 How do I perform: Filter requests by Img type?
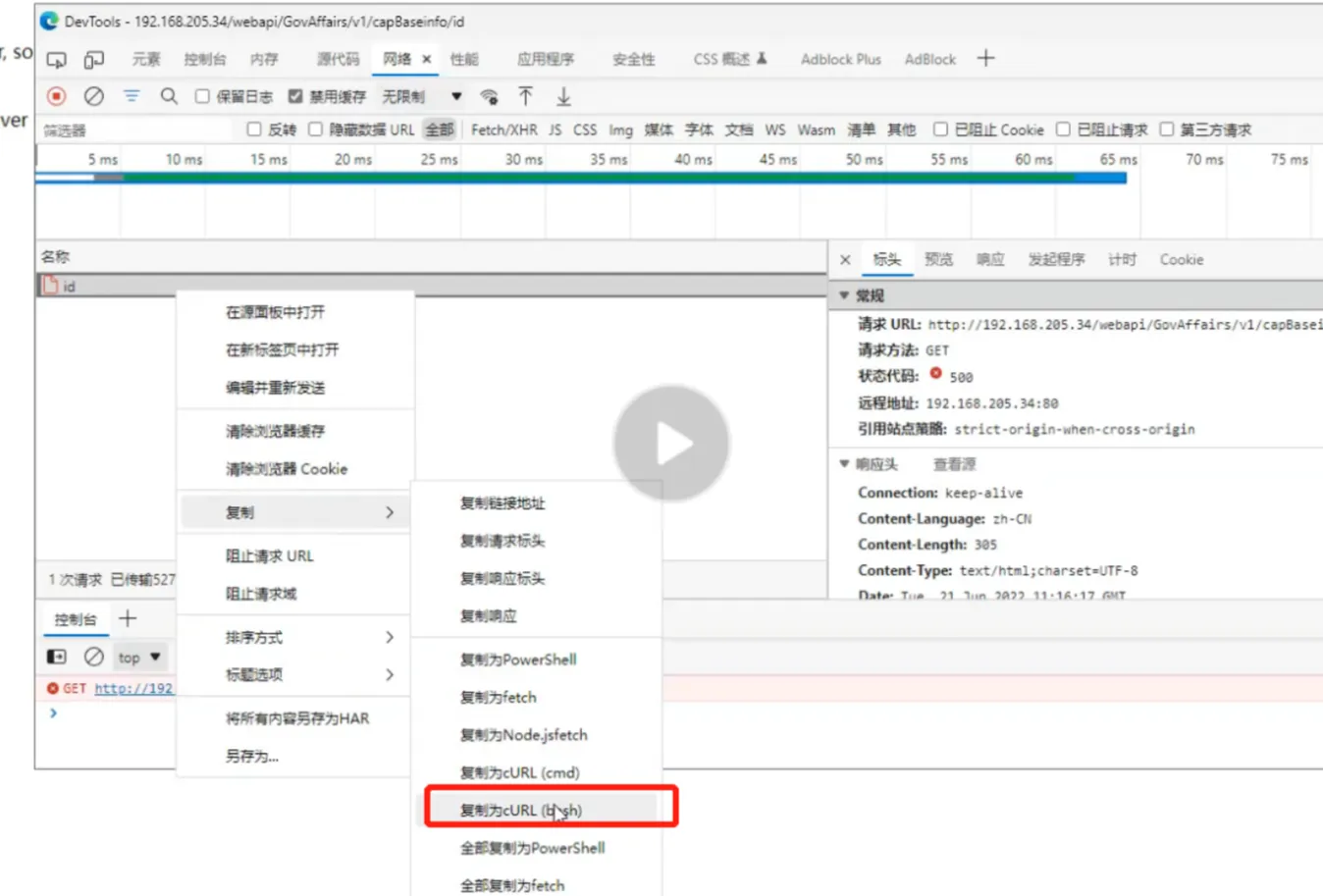(620, 130)
